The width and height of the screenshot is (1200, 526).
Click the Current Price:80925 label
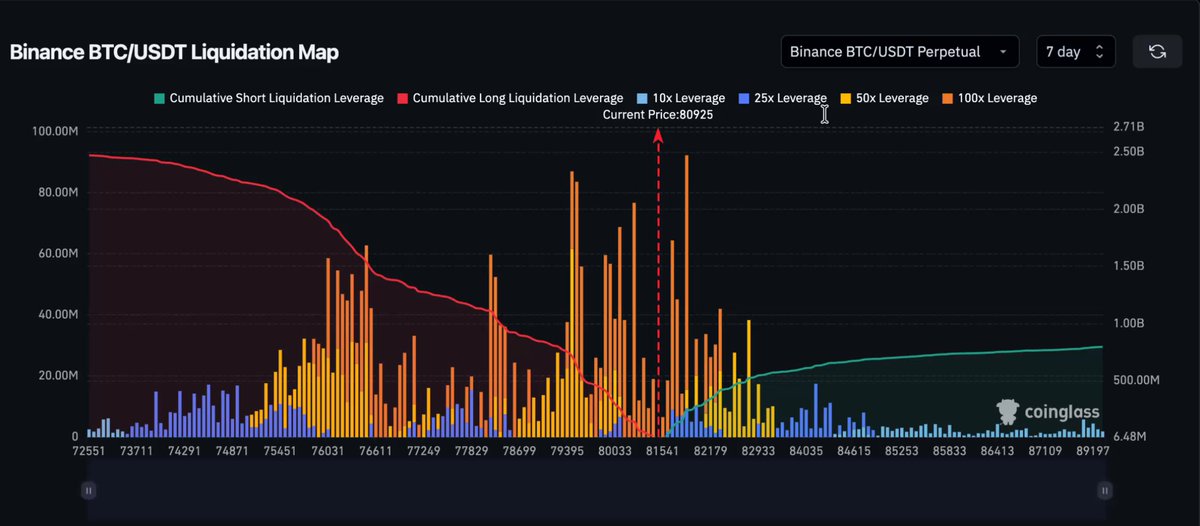tap(658, 115)
